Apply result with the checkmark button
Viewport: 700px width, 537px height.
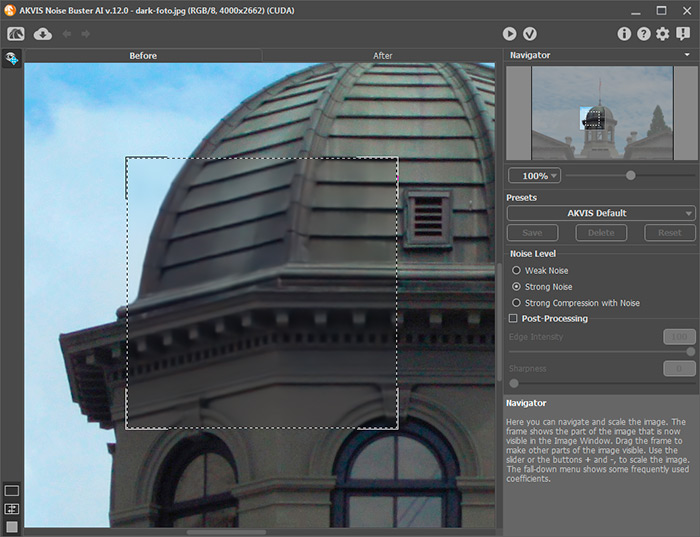[x=530, y=34]
